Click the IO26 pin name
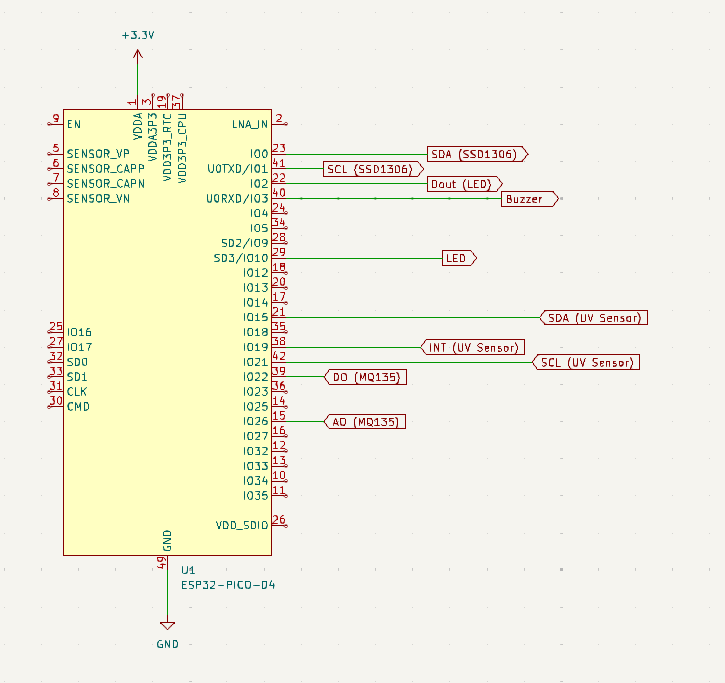Image resolution: width=725 pixels, height=683 pixels. [256, 421]
